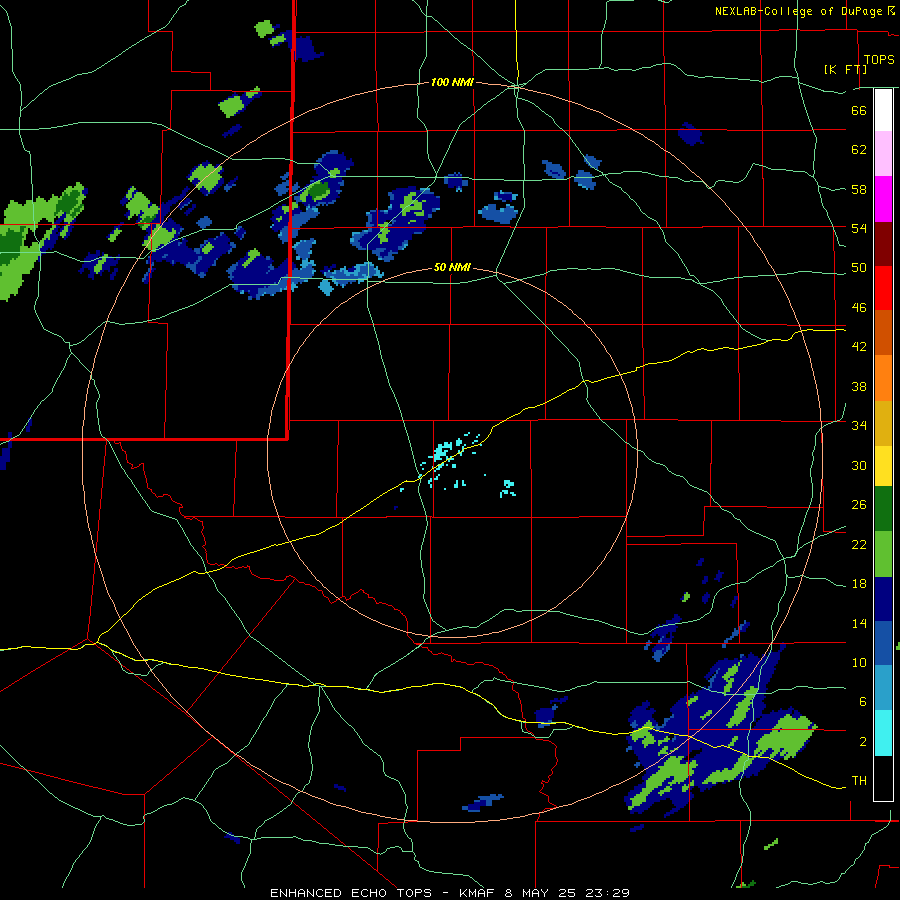
Task: Click the legend scale value "22"
Action: pyautogui.click(x=859, y=544)
